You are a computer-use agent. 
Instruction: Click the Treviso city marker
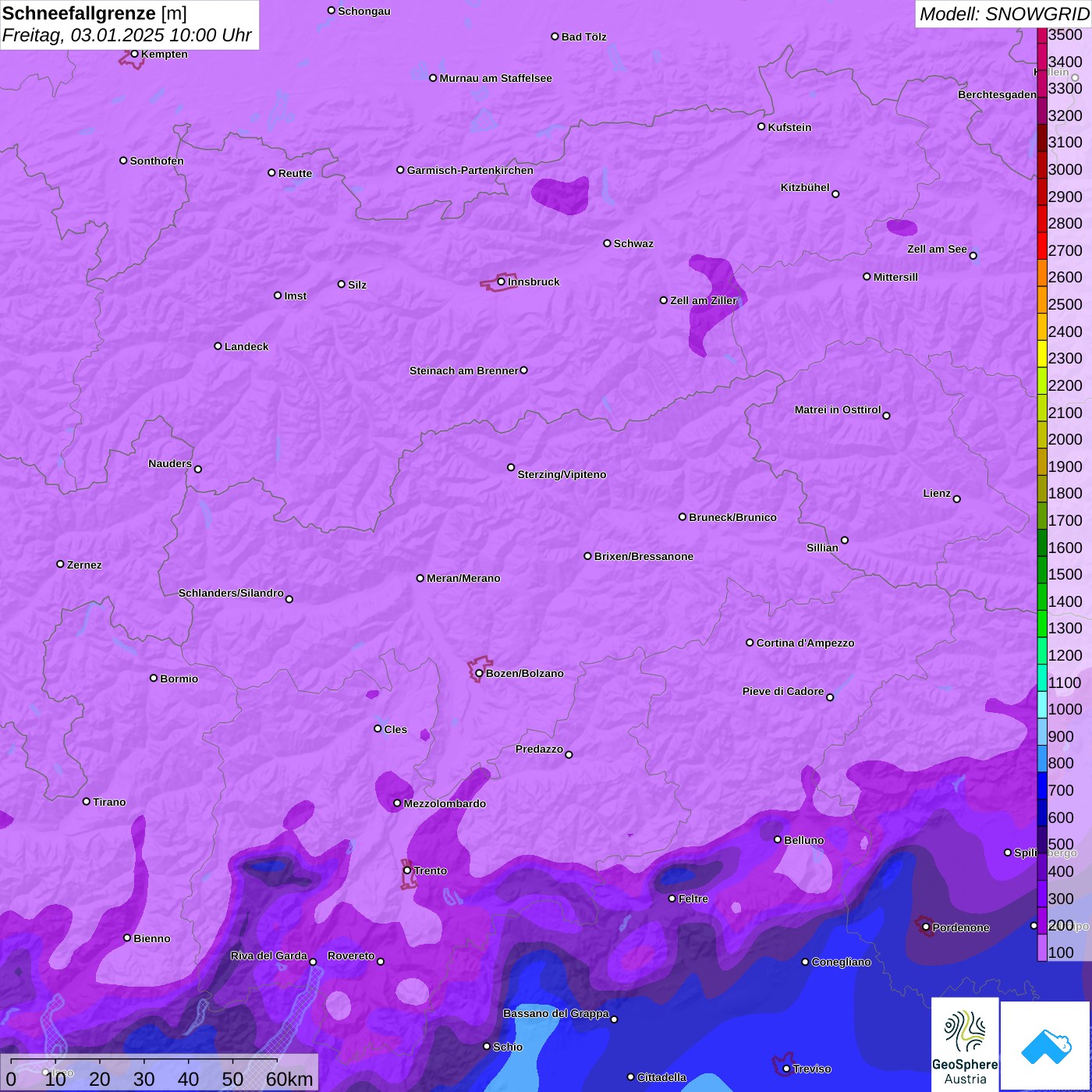(x=787, y=1069)
